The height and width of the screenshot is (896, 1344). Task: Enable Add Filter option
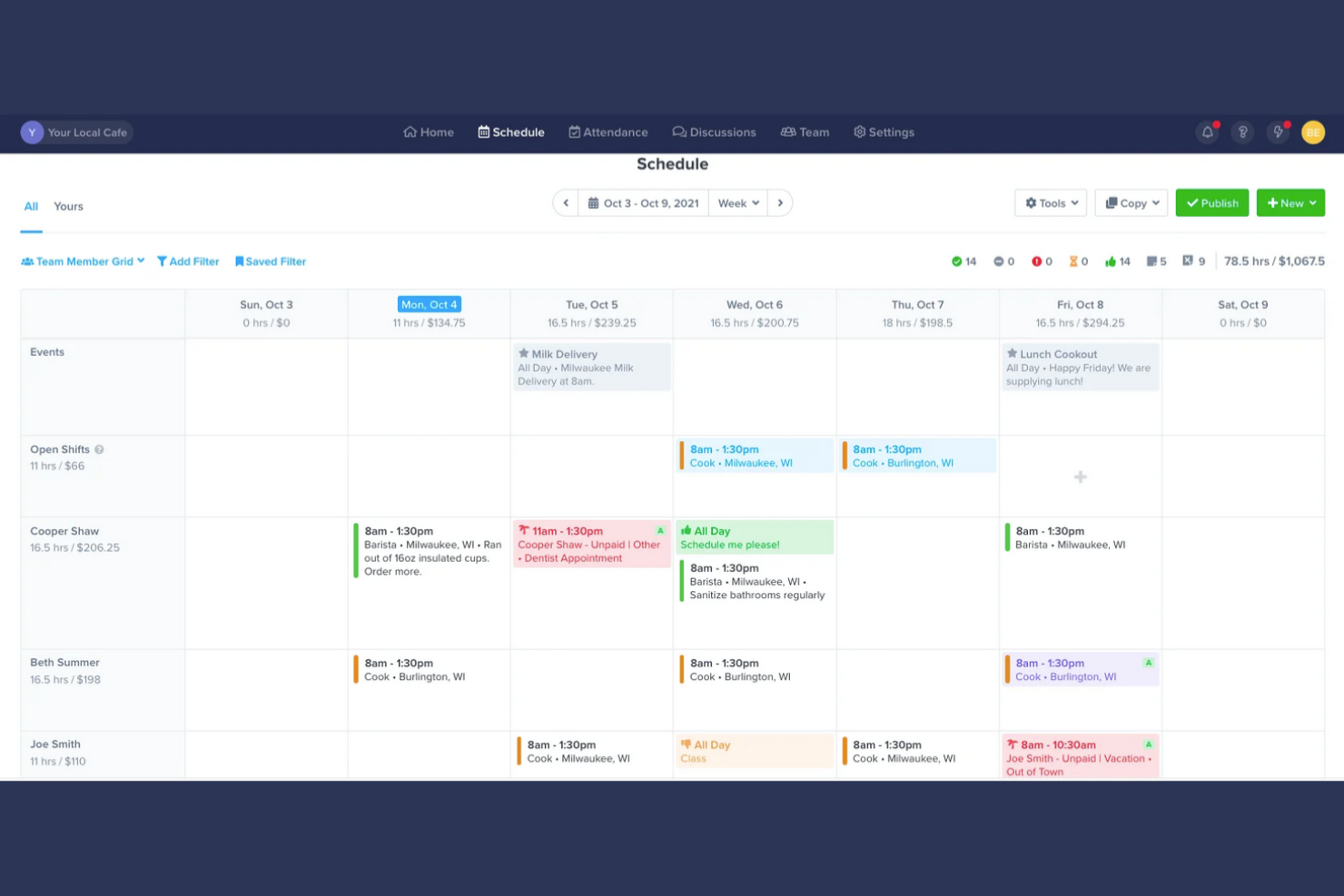point(188,261)
